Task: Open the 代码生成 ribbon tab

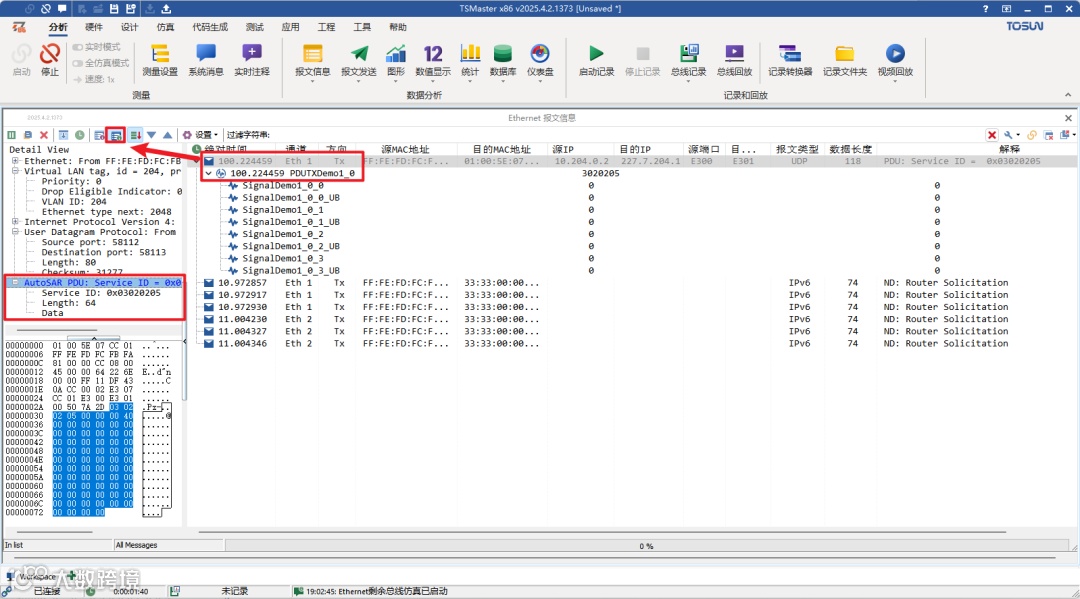Action: tap(210, 27)
